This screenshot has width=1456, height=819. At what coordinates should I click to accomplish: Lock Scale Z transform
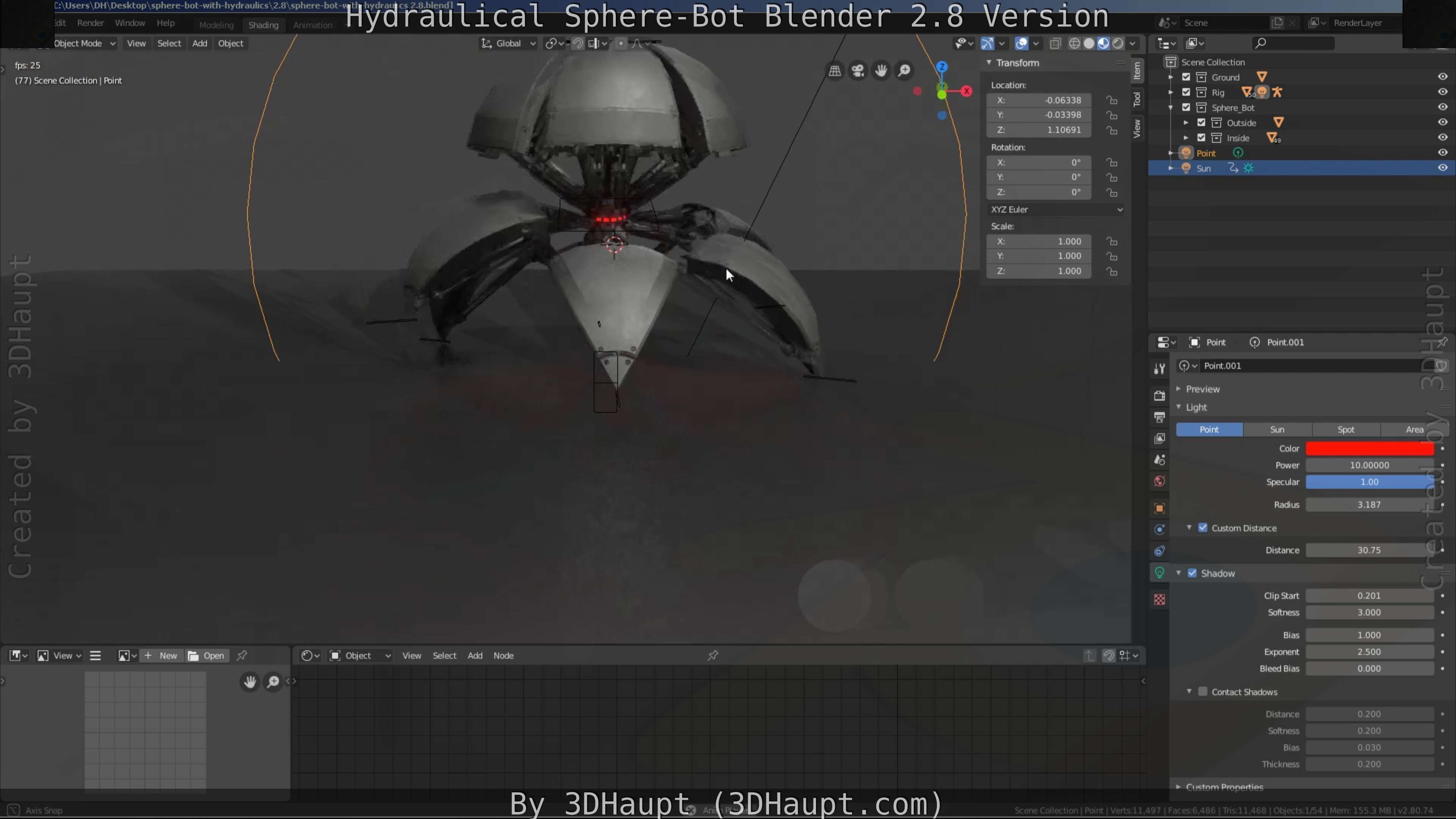pyautogui.click(x=1112, y=271)
